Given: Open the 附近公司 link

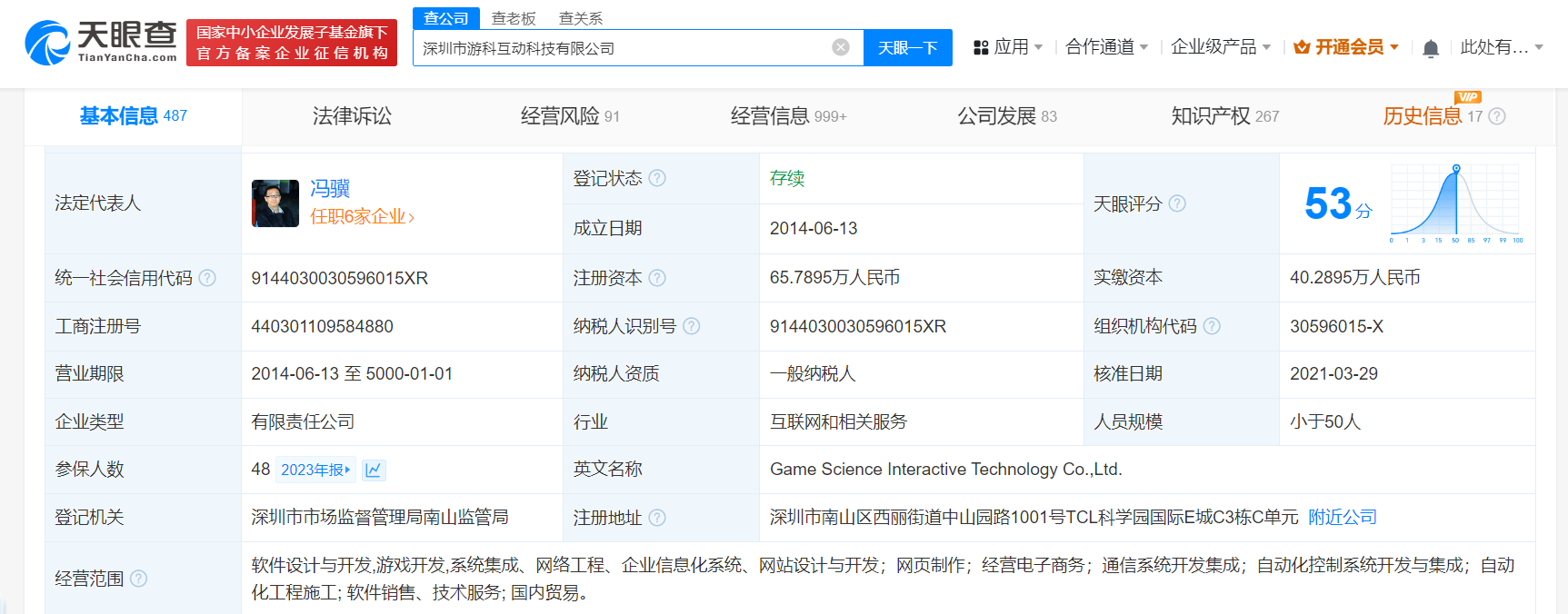Looking at the screenshot, I should [x=1343, y=517].
